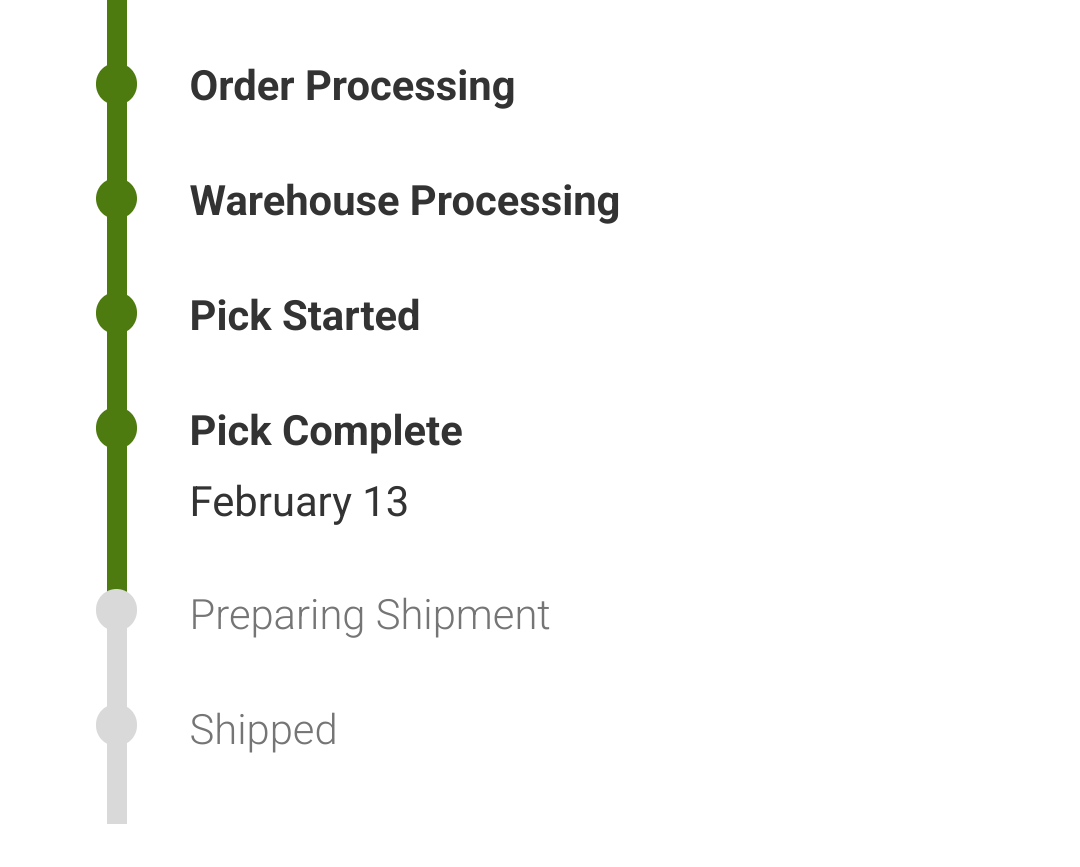Click the Order Processing status label
Screen dimensions: 1080x867
click(x=352, y=87)
